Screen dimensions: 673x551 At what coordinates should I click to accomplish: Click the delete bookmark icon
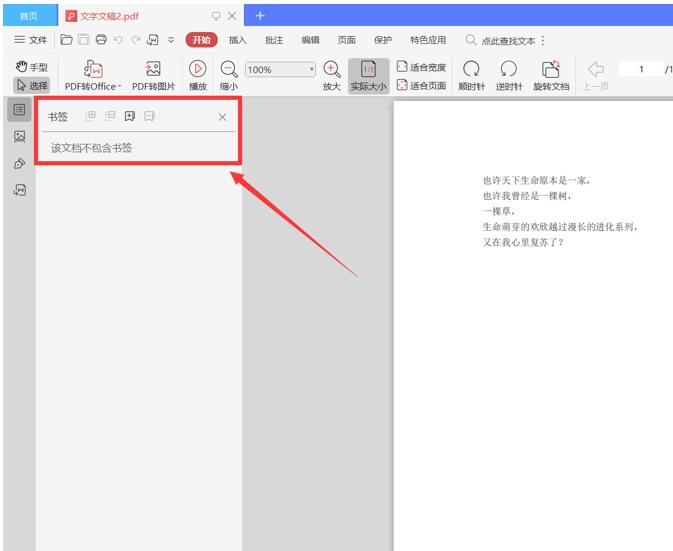149,116
